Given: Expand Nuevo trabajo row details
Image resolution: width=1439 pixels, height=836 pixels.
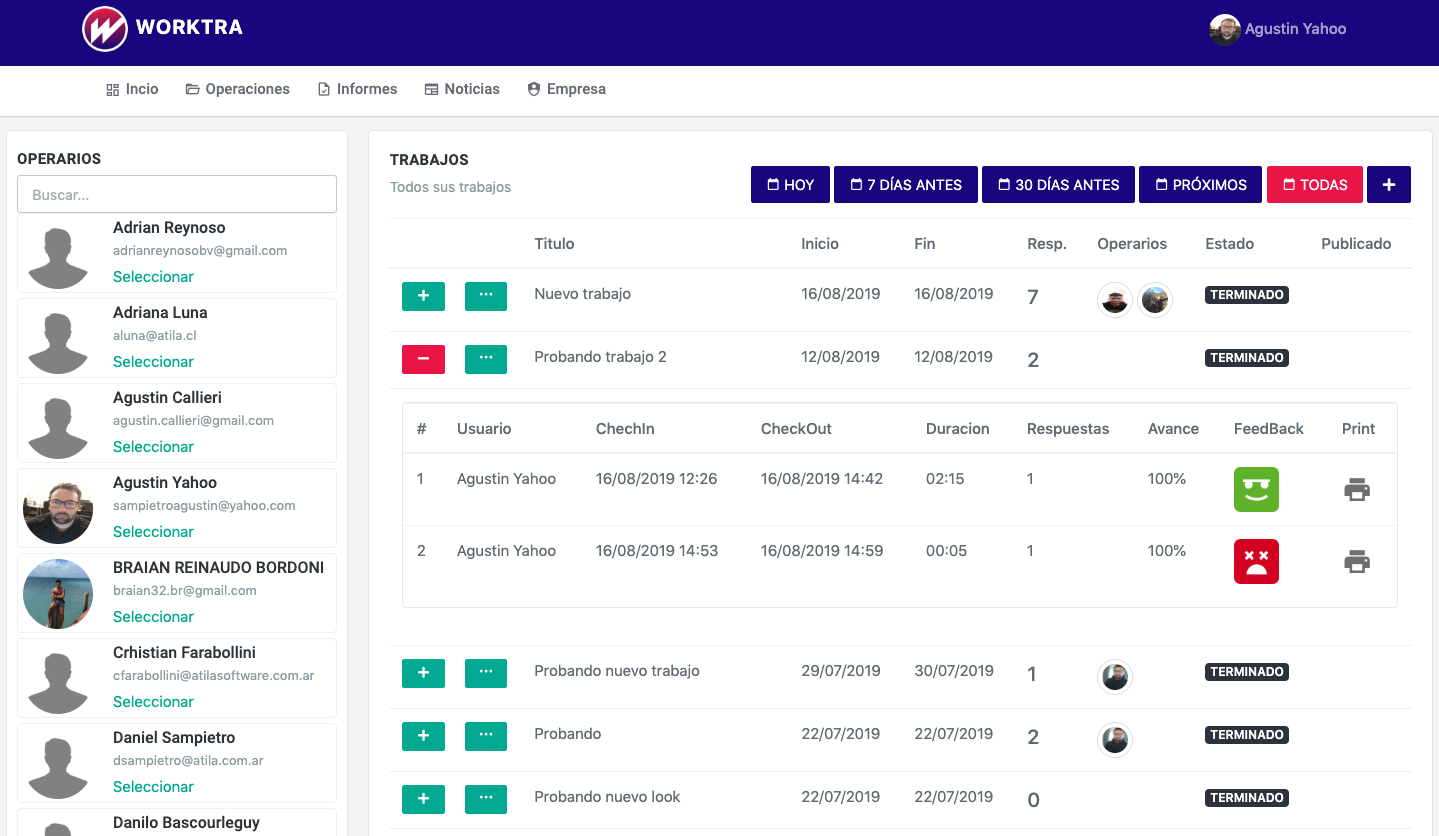Looking at the screenshot, I should (423, 296).
